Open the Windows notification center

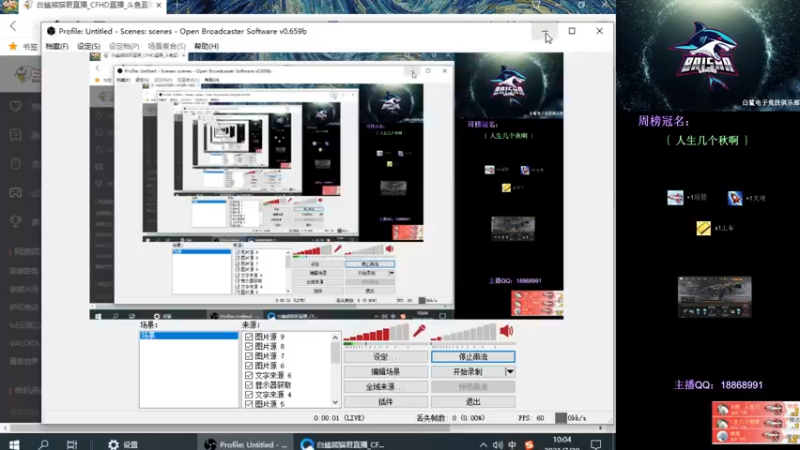[x=596, y=444]
